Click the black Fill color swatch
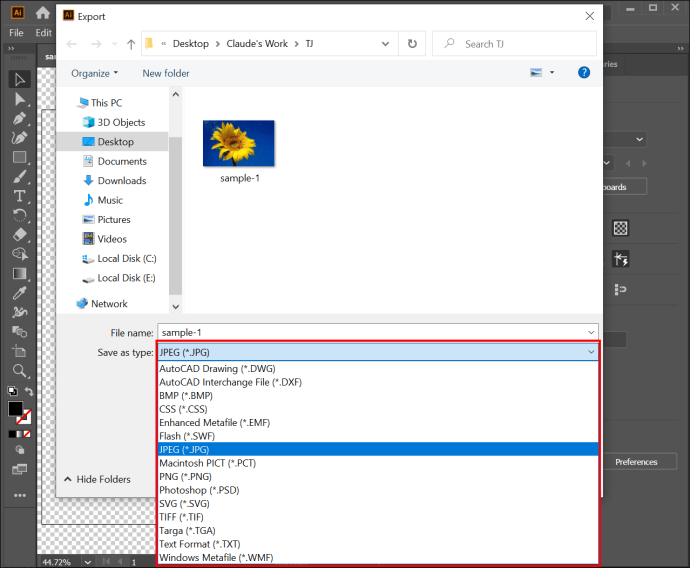 point(15,409)
